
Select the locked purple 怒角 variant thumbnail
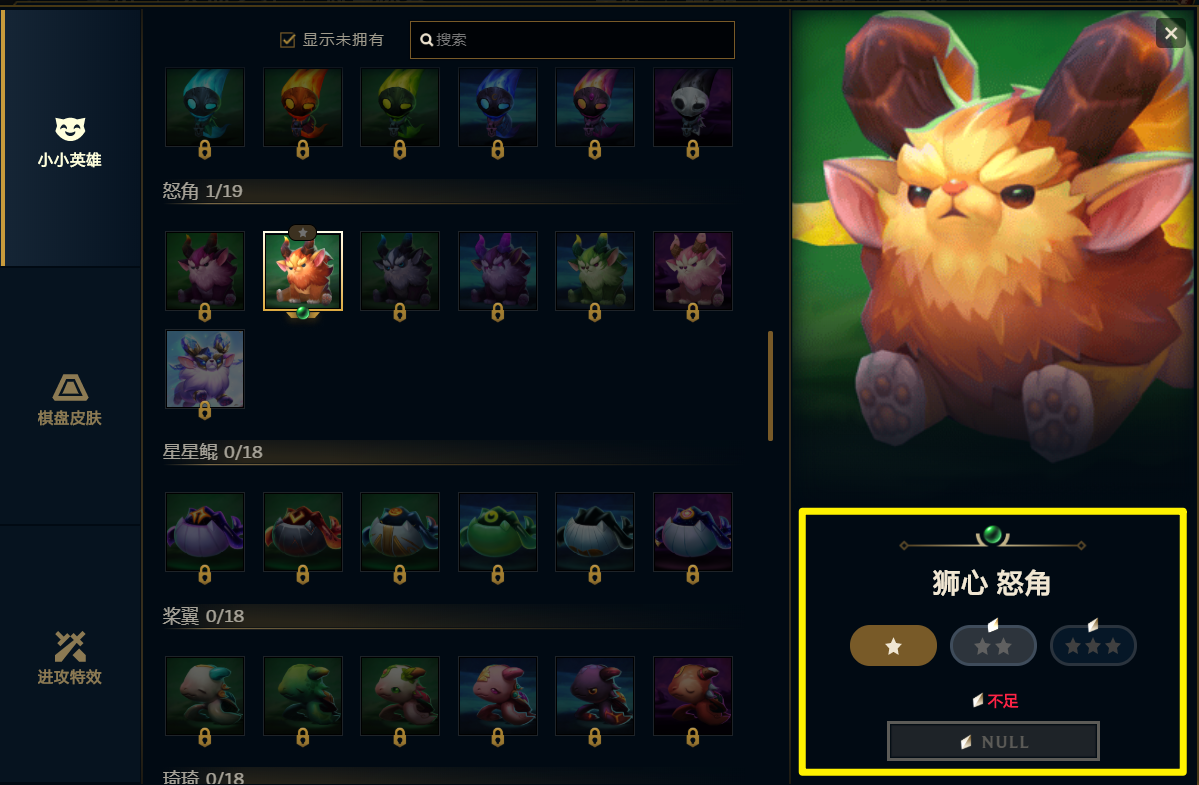click(x=498, y=271)
